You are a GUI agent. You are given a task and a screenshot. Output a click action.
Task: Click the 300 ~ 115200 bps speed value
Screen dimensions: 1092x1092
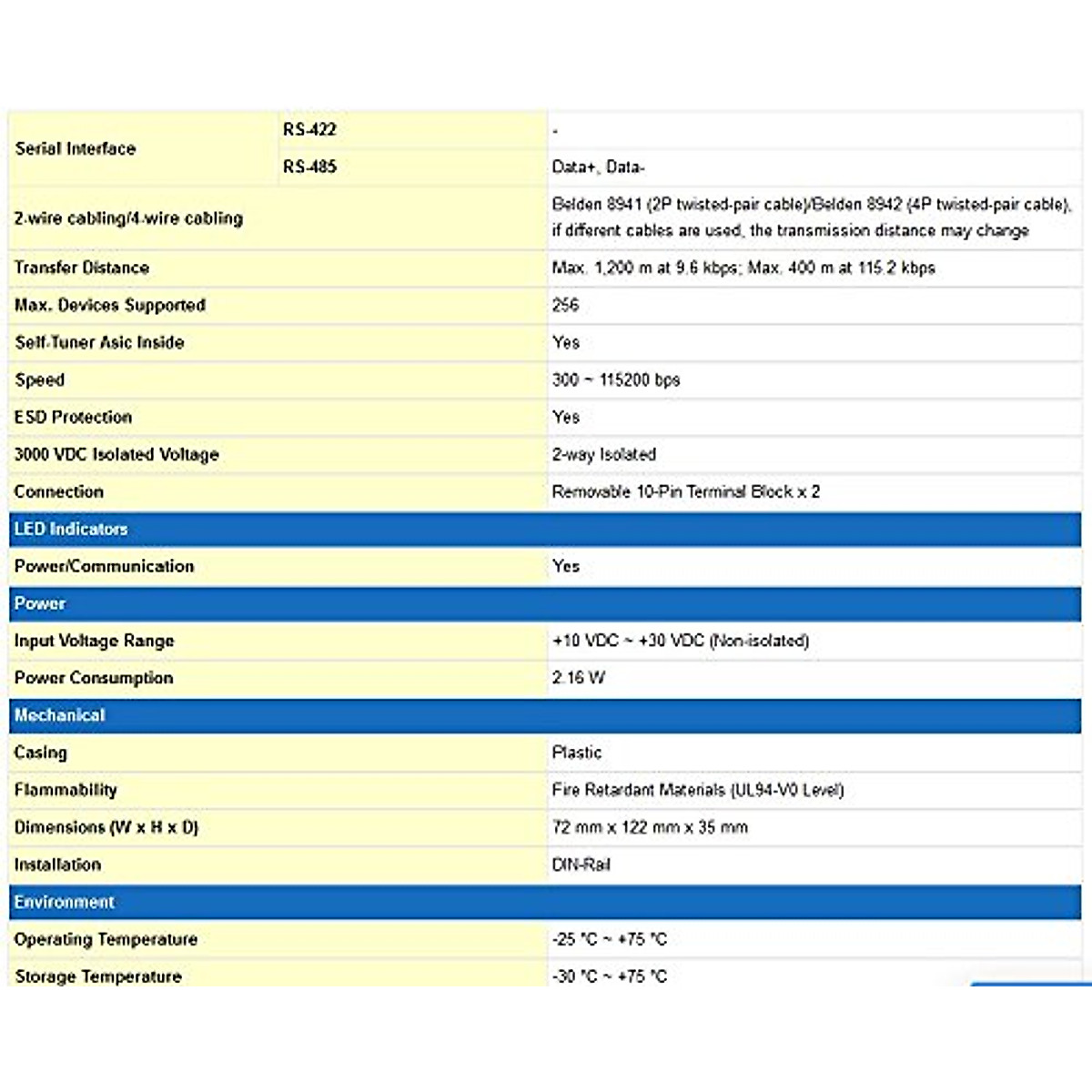tap(616, 379)
